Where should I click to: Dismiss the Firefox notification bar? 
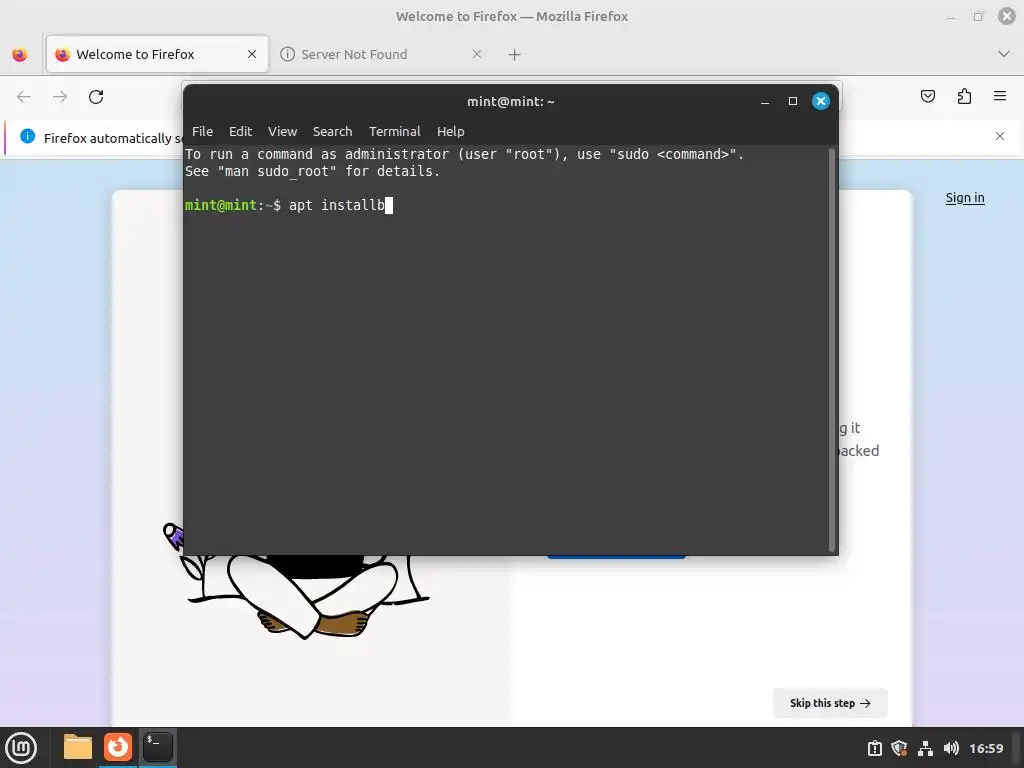click(x=1000, y=136)
